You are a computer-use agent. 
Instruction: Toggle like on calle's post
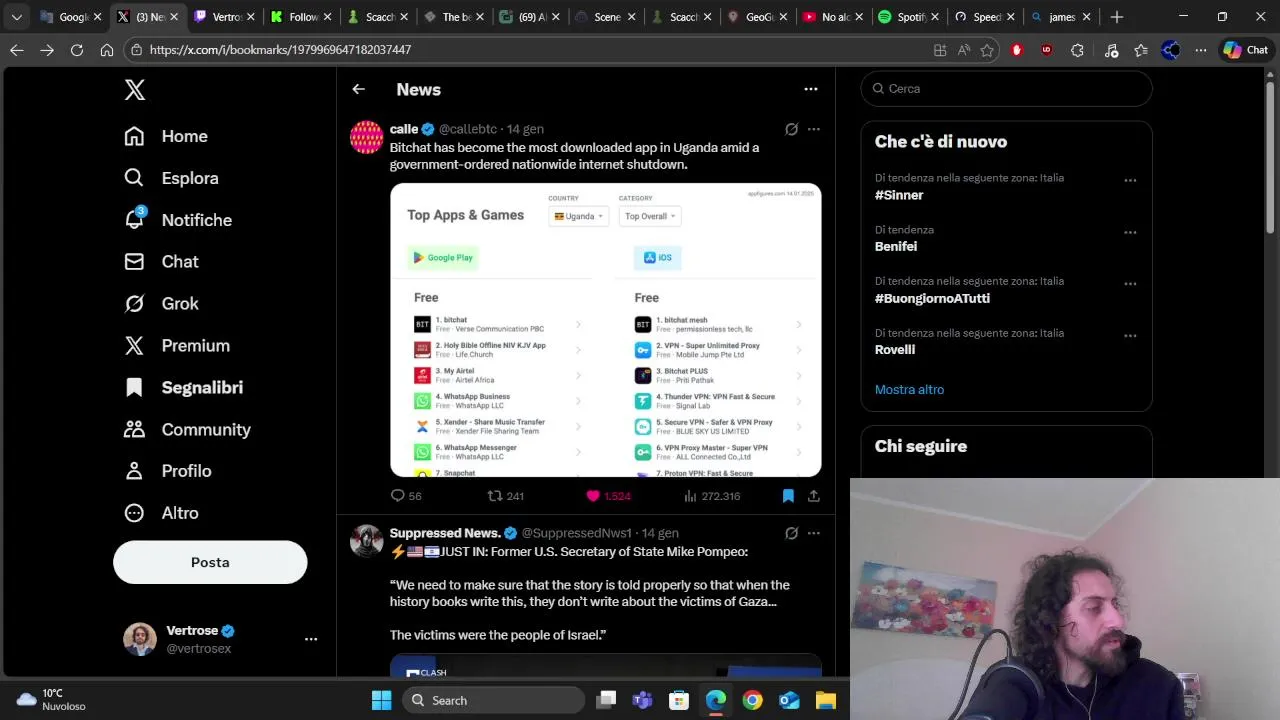[608, 496]
